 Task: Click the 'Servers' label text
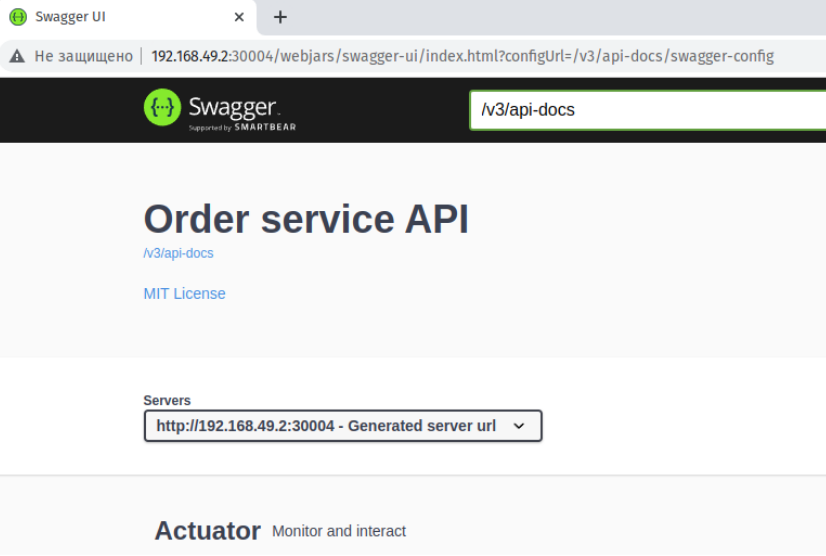click(x=167, y=401)
